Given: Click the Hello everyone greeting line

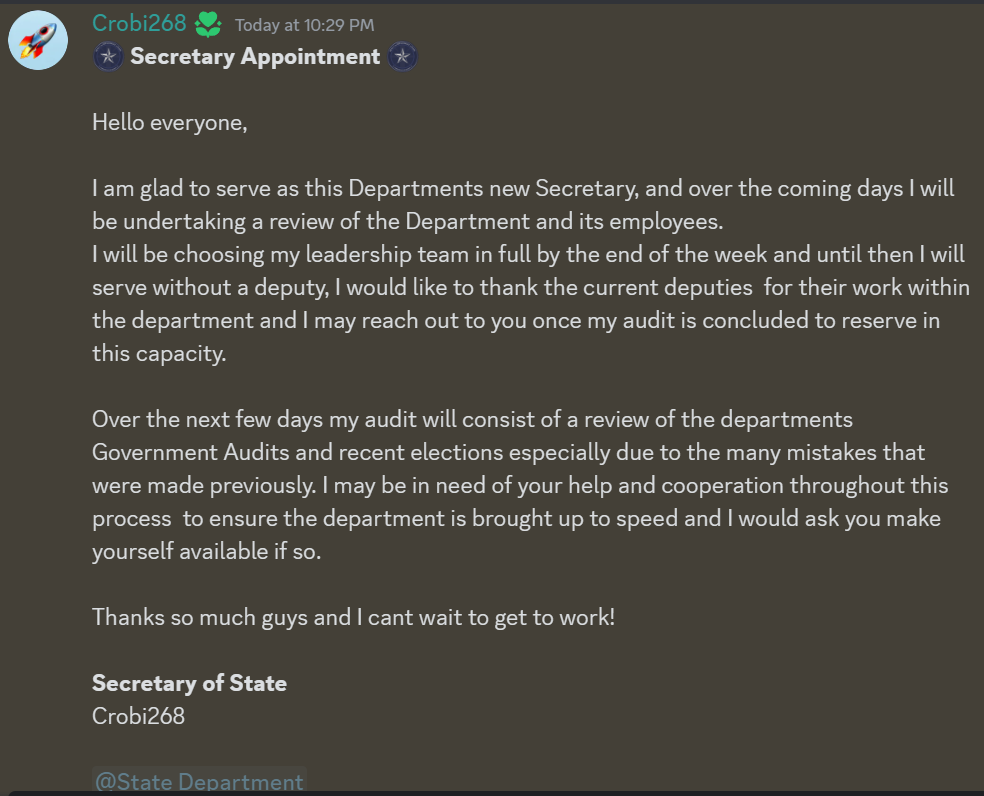Looking at the screenshot, I should [x=169, y=122].
